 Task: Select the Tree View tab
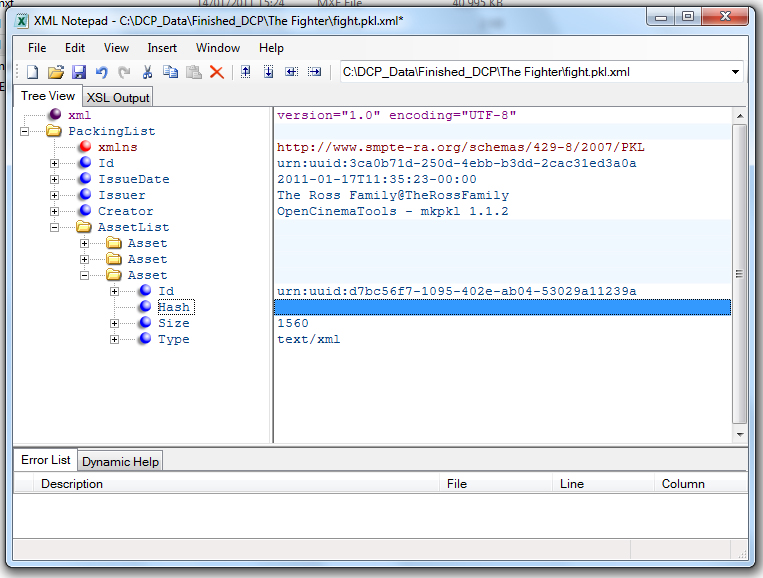pos(48,96)
